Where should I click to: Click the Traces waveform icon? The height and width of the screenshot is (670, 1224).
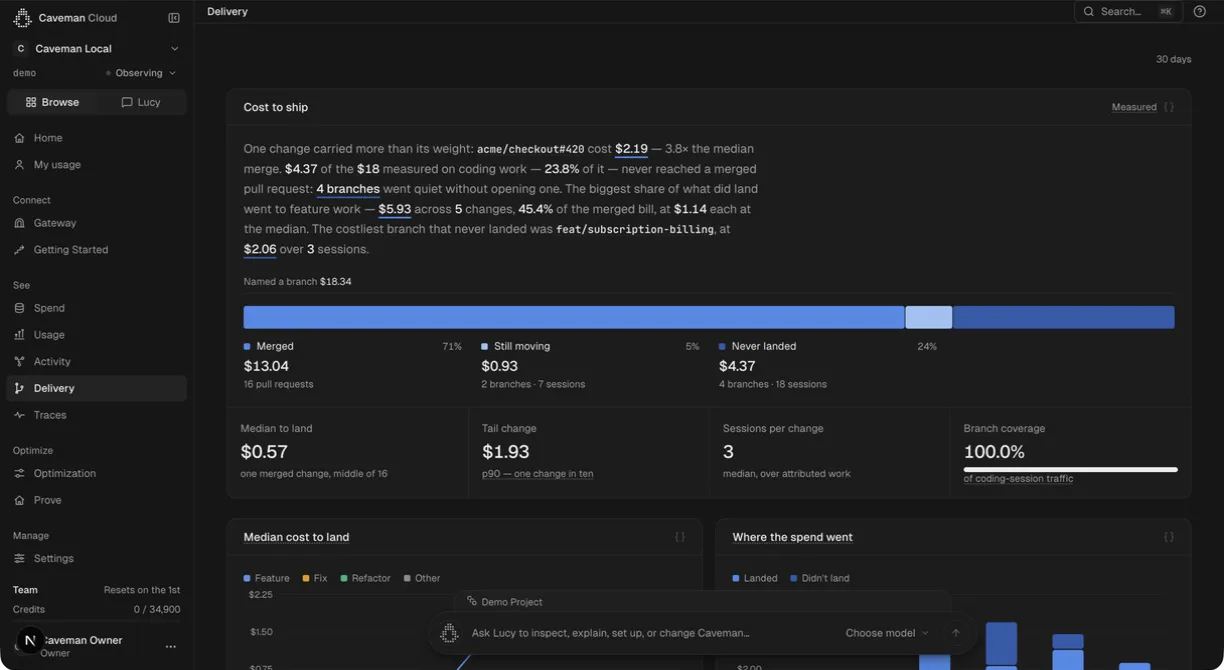tap(19, 415)
